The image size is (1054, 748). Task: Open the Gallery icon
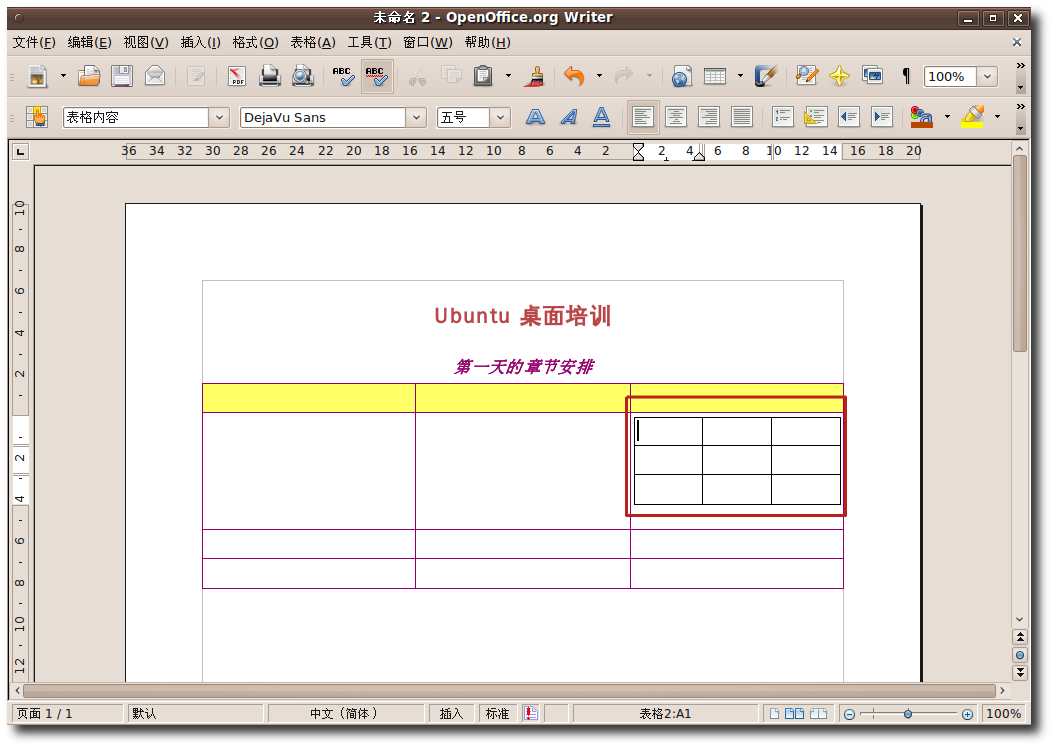(x=873, y=76)
